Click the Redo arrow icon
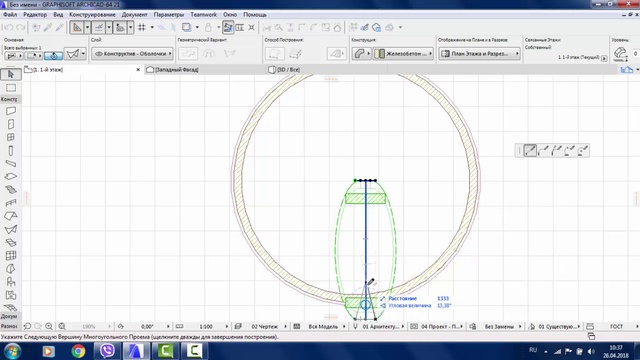The image size is (640, 360). coord(20,27)
